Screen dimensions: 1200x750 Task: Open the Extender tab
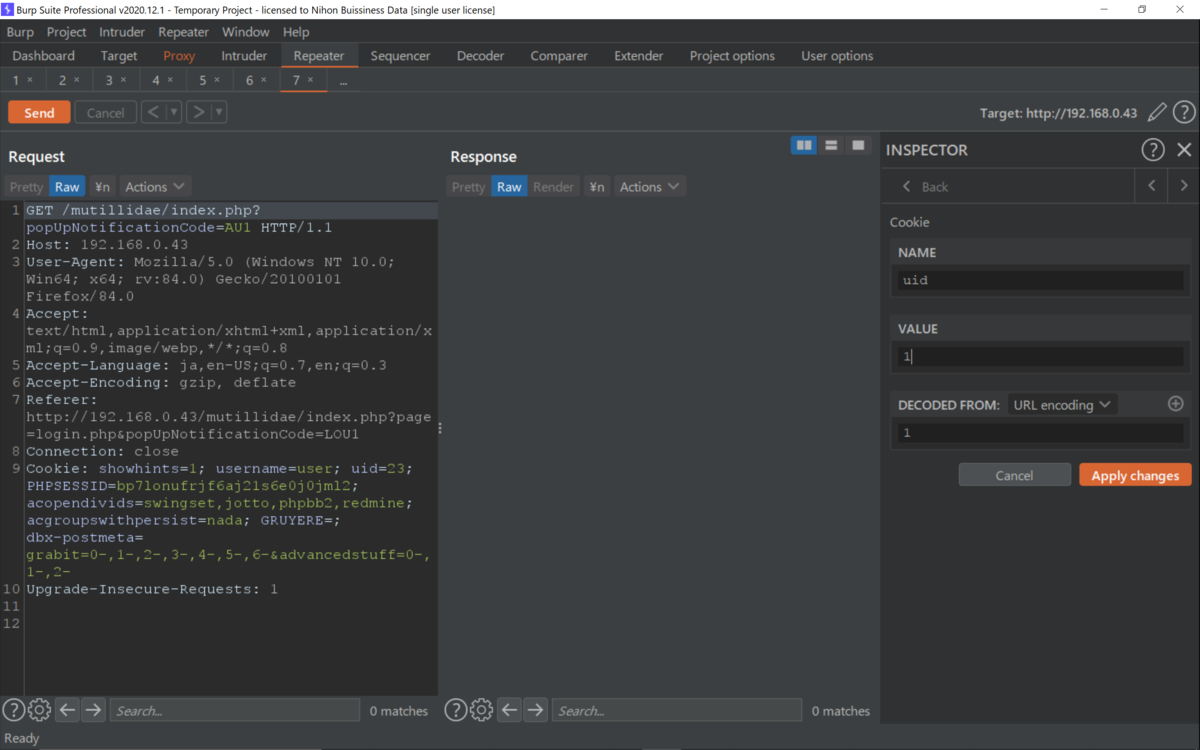tap(639, 56)
